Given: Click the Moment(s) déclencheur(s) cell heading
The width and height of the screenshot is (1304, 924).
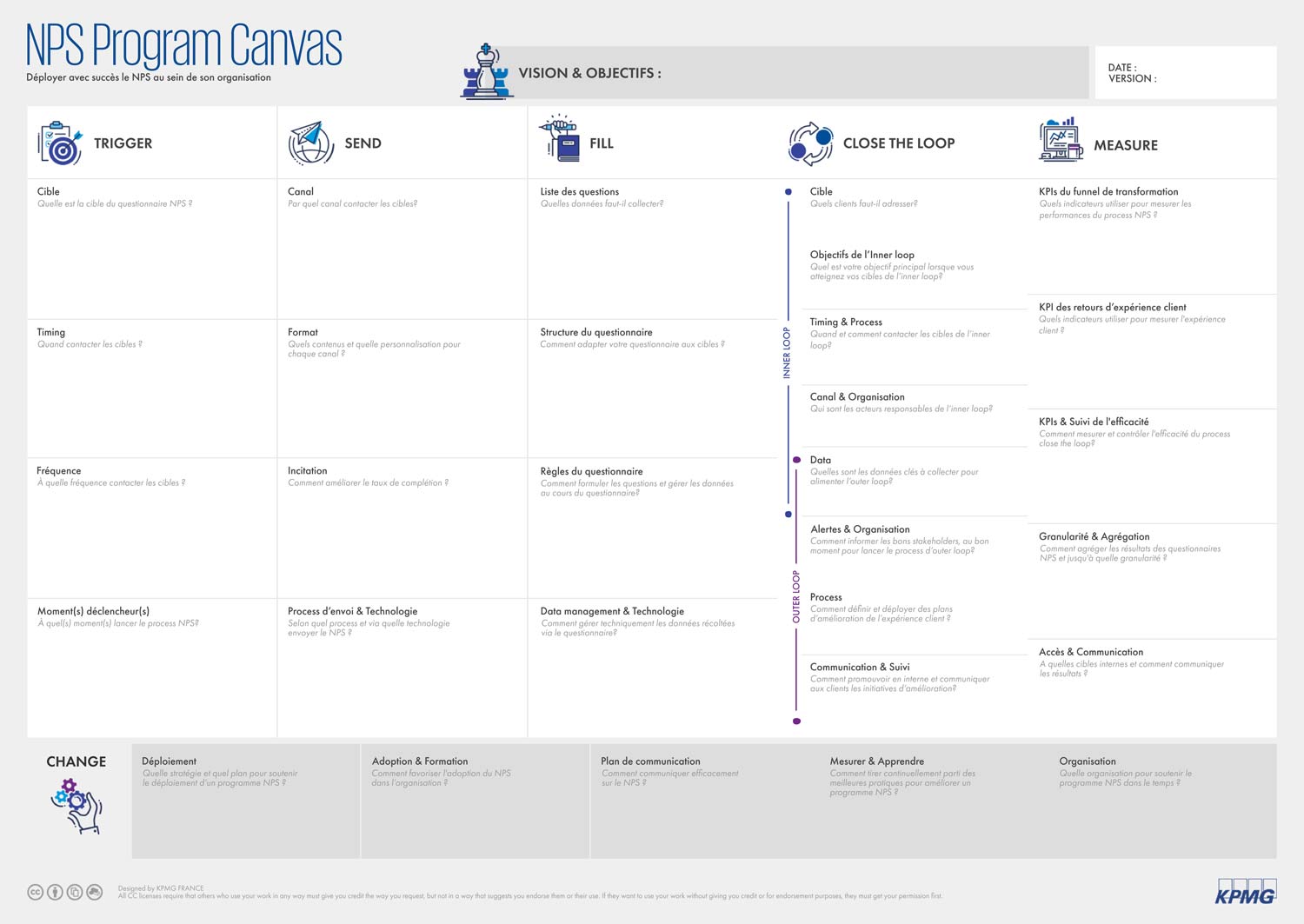Looking at the screenshot, I should point(93,611).
